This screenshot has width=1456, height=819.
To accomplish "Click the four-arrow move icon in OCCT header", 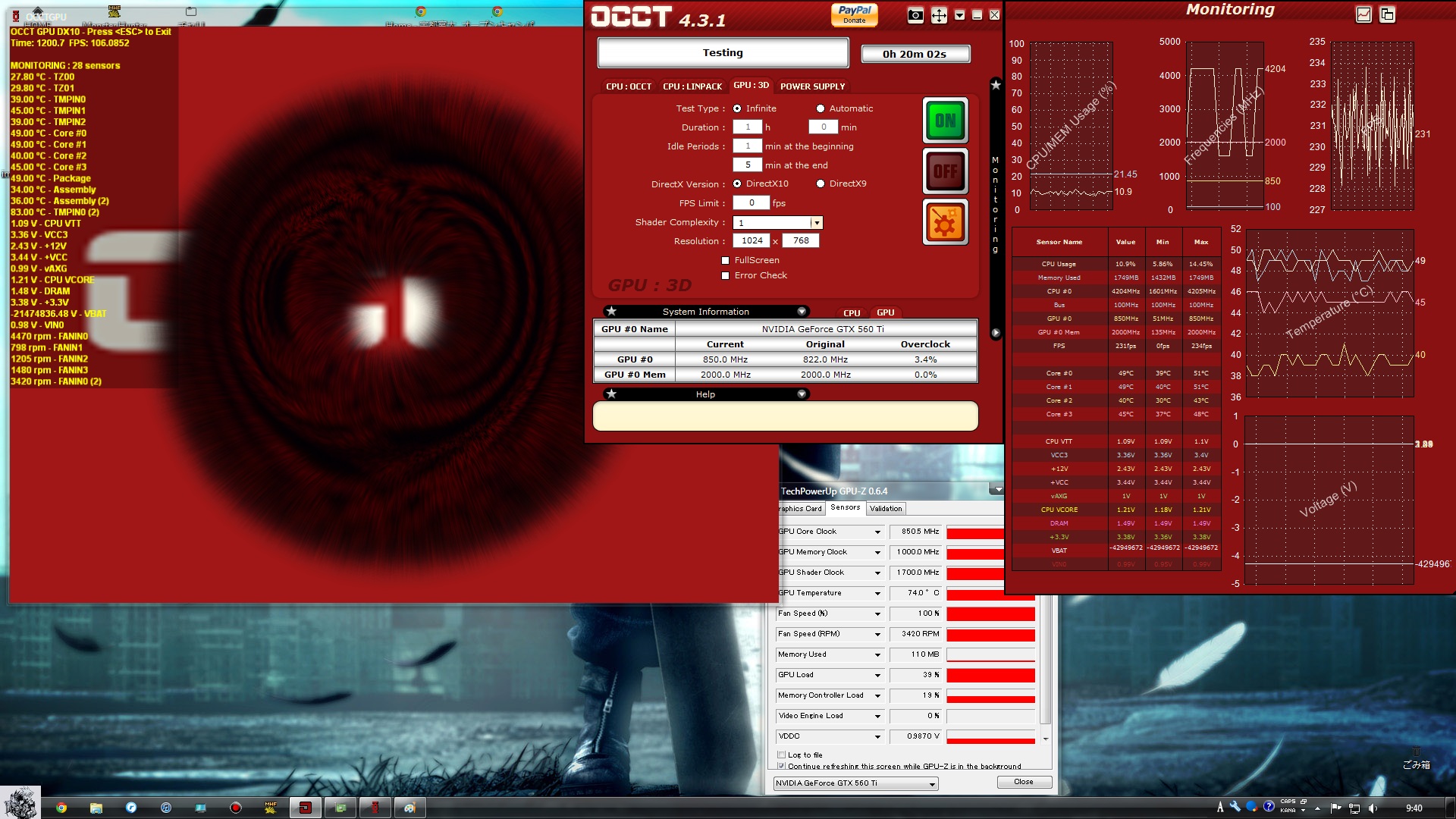I will tap(939, 15).
